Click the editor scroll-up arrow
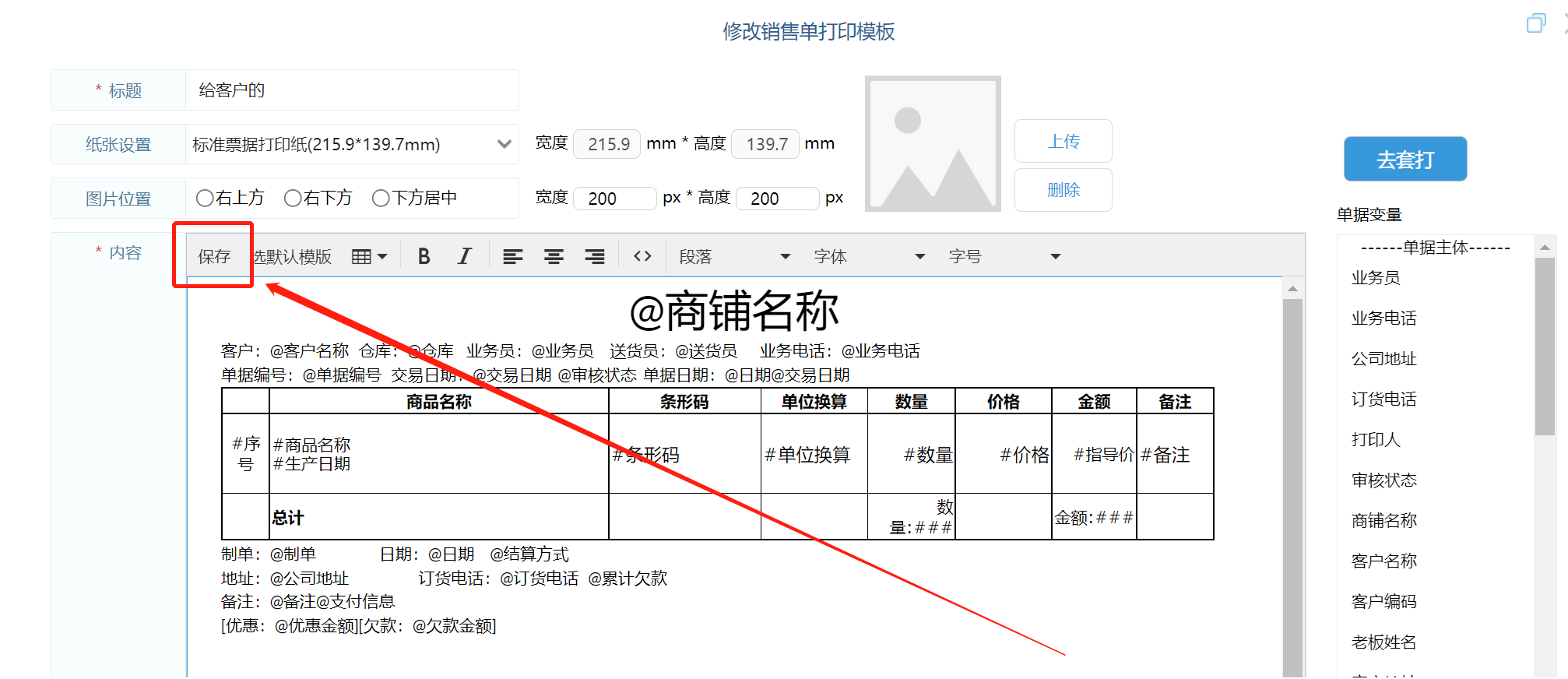 pos(1292,289)
